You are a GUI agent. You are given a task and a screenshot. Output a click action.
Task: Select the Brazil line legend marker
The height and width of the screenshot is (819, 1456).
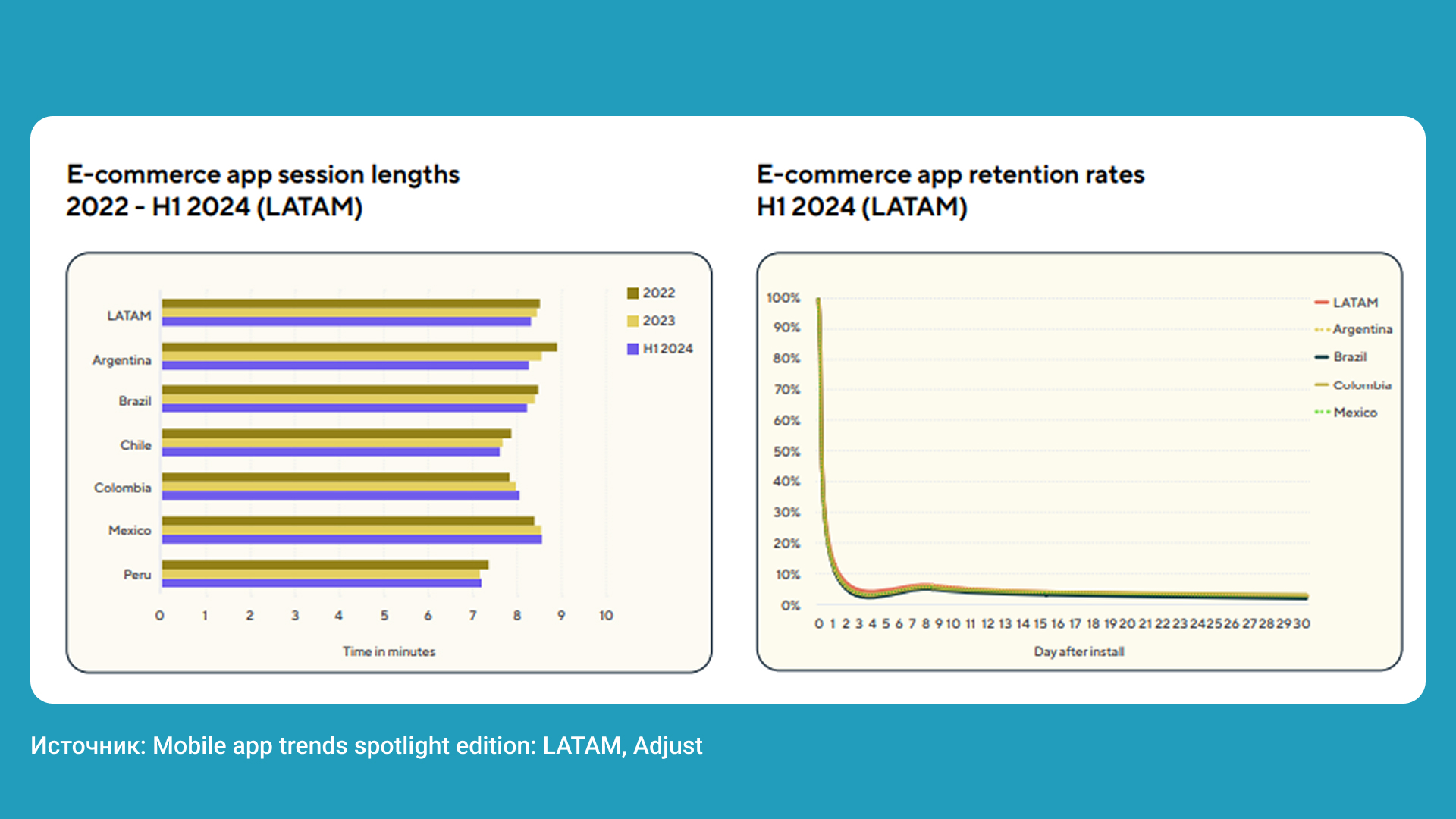pos(1322,357)
